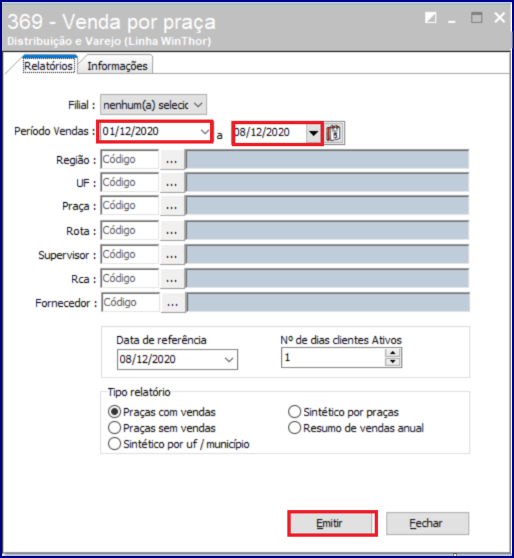Open the Data de referência date dropdown
Viewport: 514px width, 558px height.
[229, 359]
